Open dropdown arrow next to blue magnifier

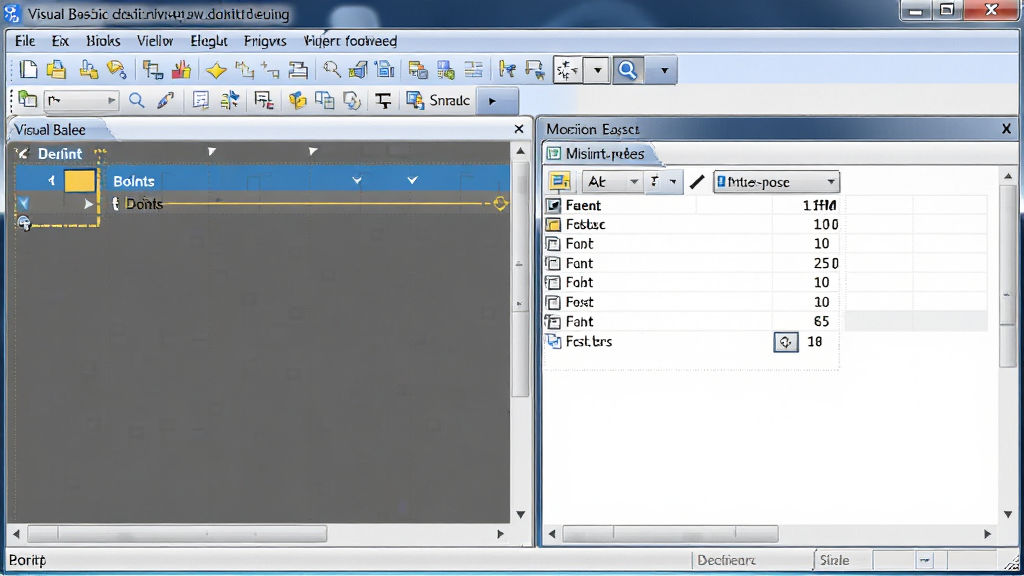[x=664, y=70]
